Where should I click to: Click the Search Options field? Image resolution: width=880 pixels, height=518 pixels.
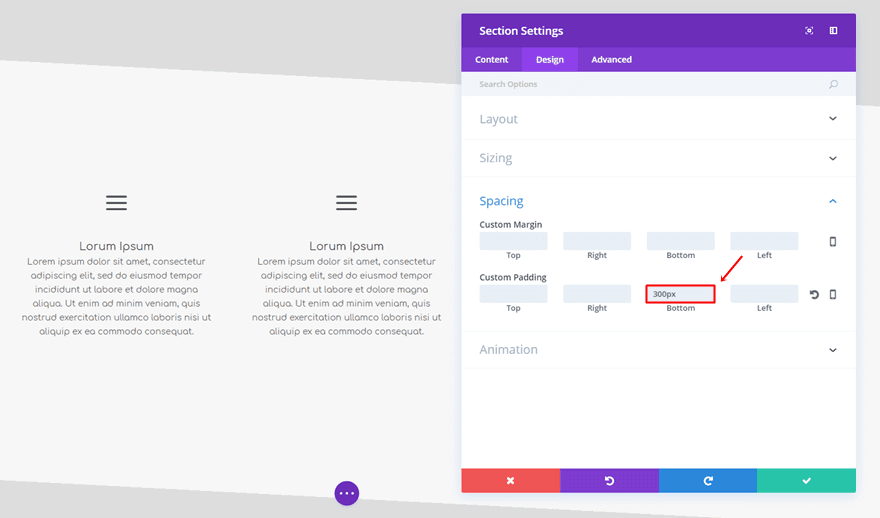point(658,84)
